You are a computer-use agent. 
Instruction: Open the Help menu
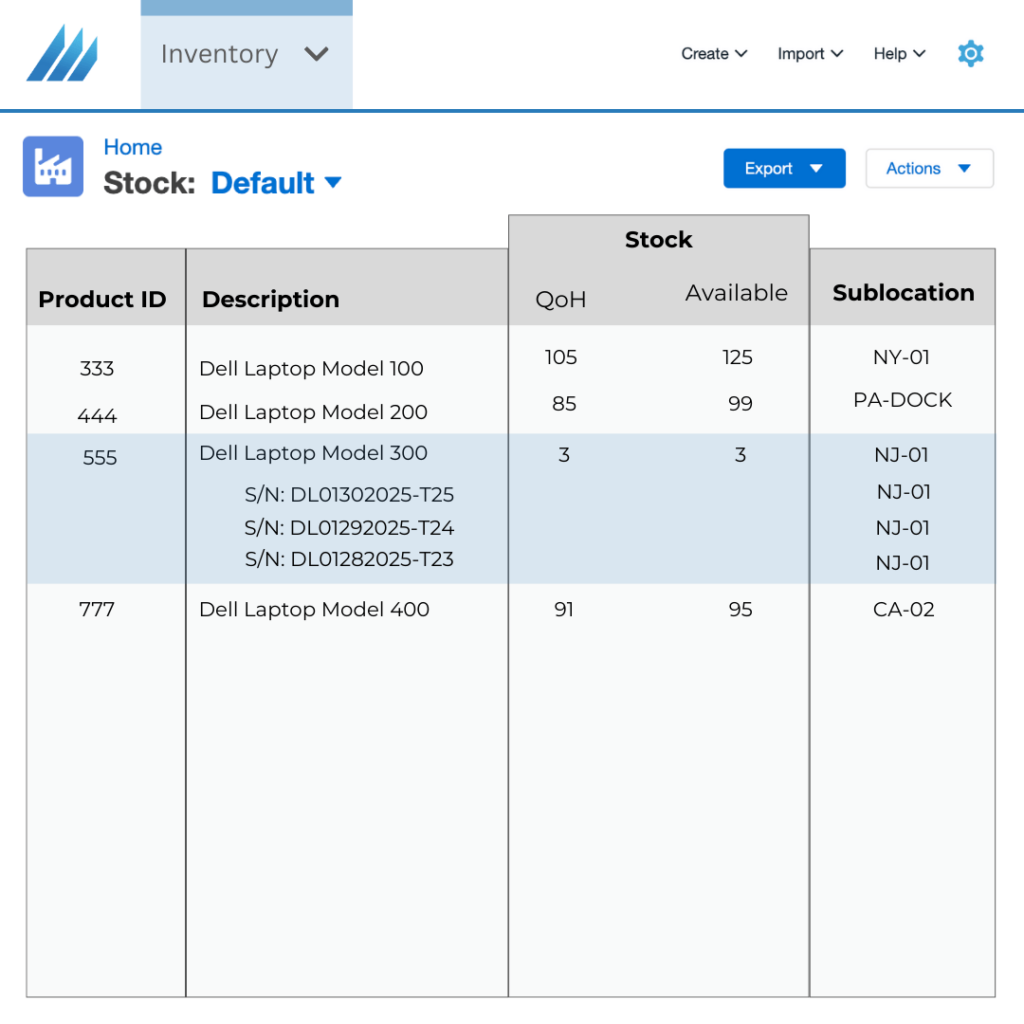(x=897, y=54)
